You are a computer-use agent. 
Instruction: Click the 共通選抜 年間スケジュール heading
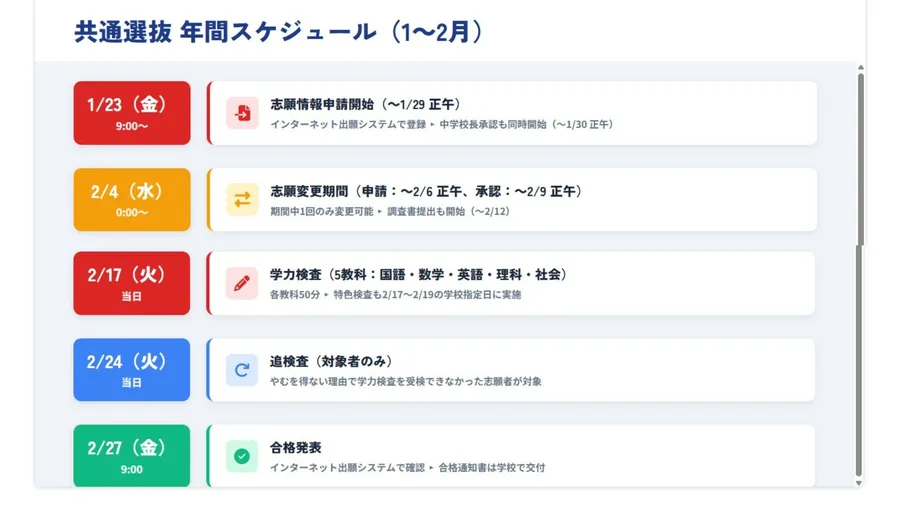pyautogui.click(x=280, y=32)
